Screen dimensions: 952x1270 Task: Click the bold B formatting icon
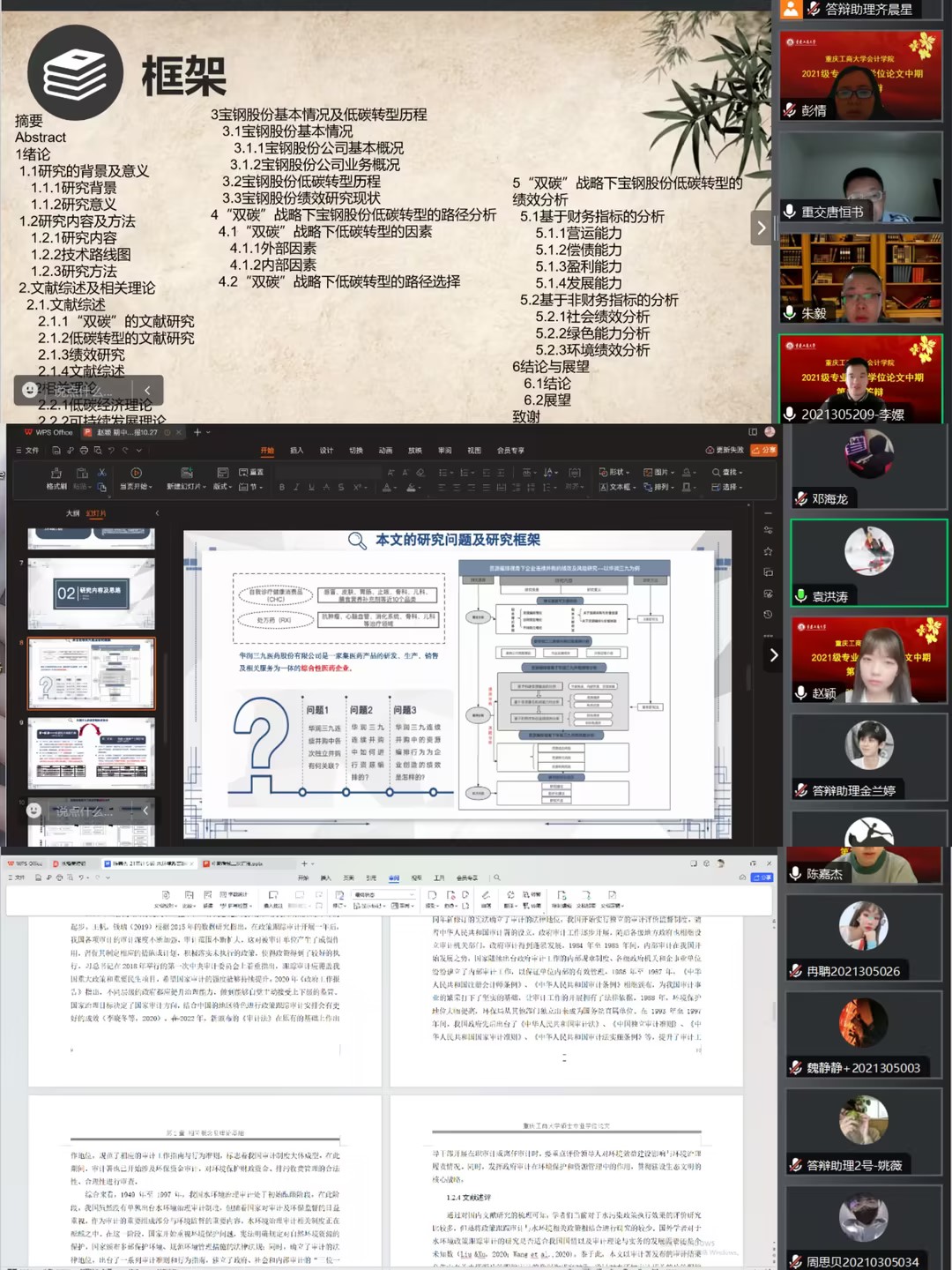point(282,487)
